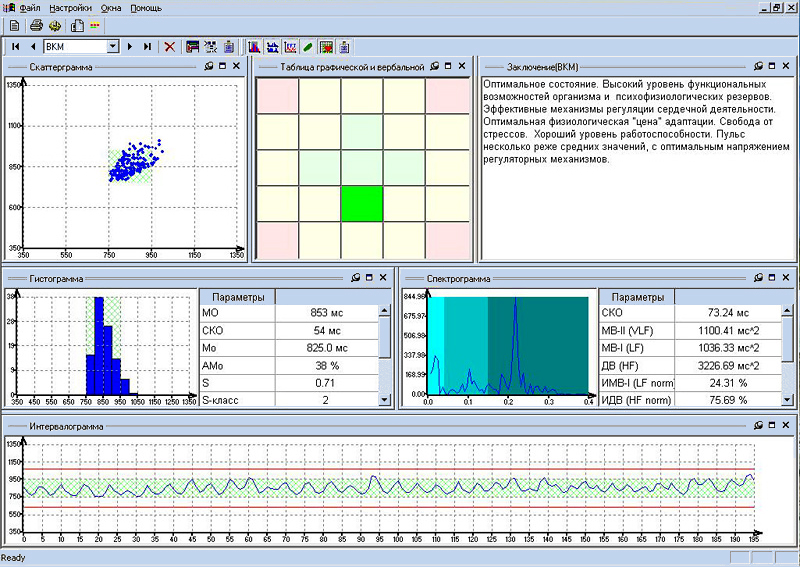Click the green pencil toolbar icon
Image resolution: width=800 pixels, height=567 pixels.
308,46
